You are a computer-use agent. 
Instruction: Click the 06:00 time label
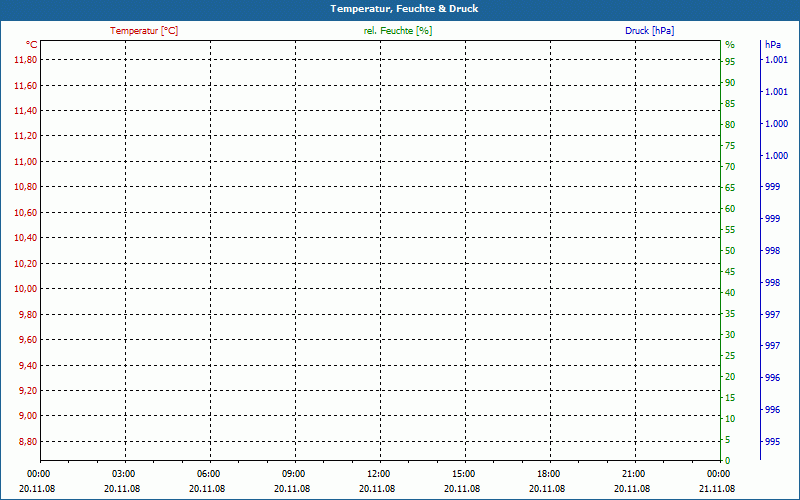tap(208, 474)
